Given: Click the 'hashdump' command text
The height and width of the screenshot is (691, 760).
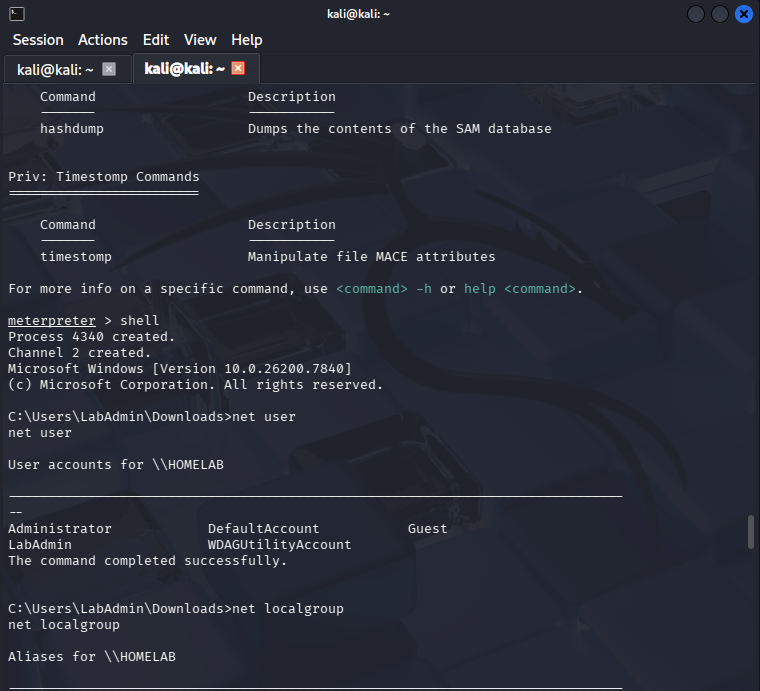Looking at the screenshot, I should (x=72, y=129).
